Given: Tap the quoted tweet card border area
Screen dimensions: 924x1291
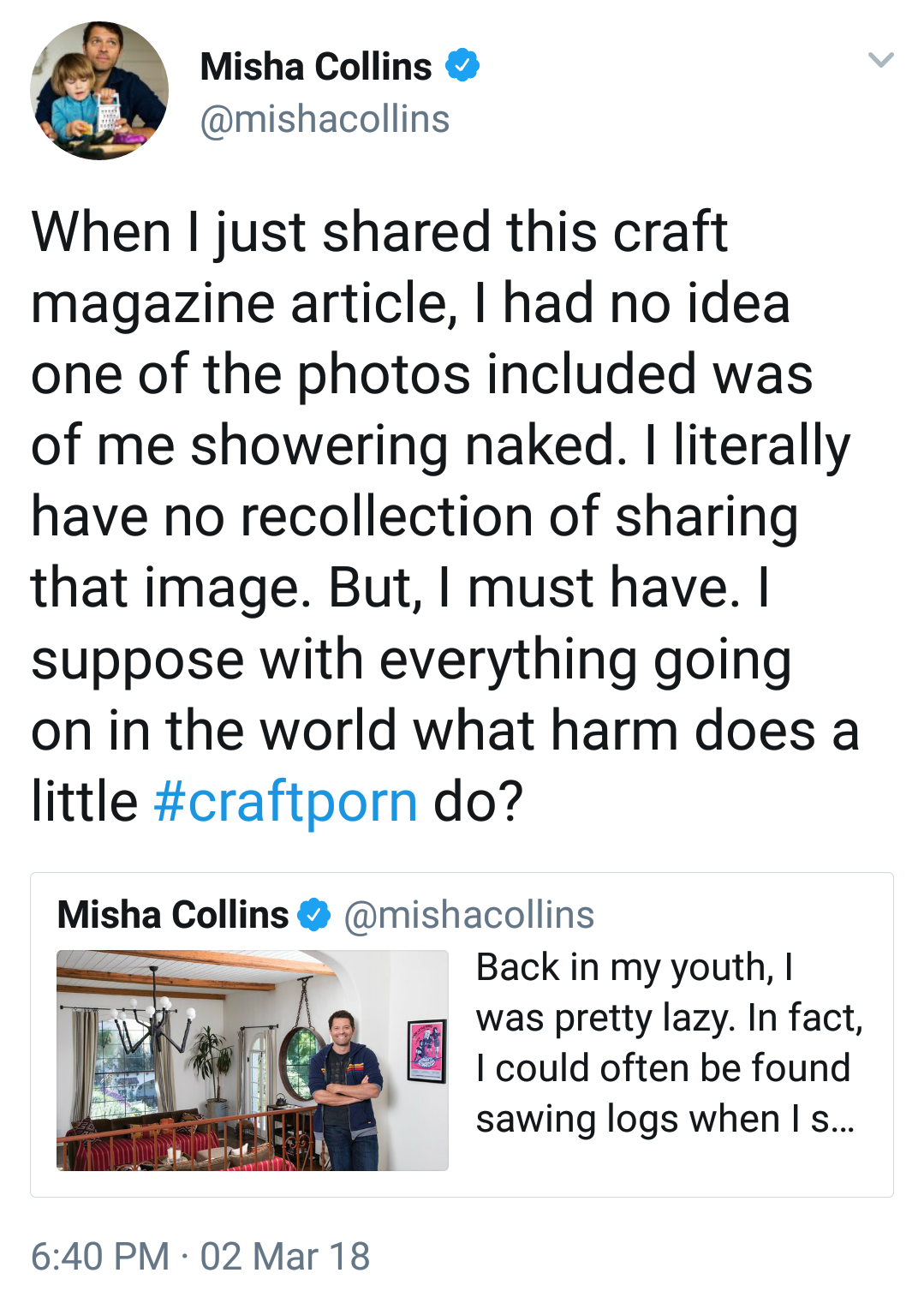Looking at the screenshot, I should click(462, 1035).
